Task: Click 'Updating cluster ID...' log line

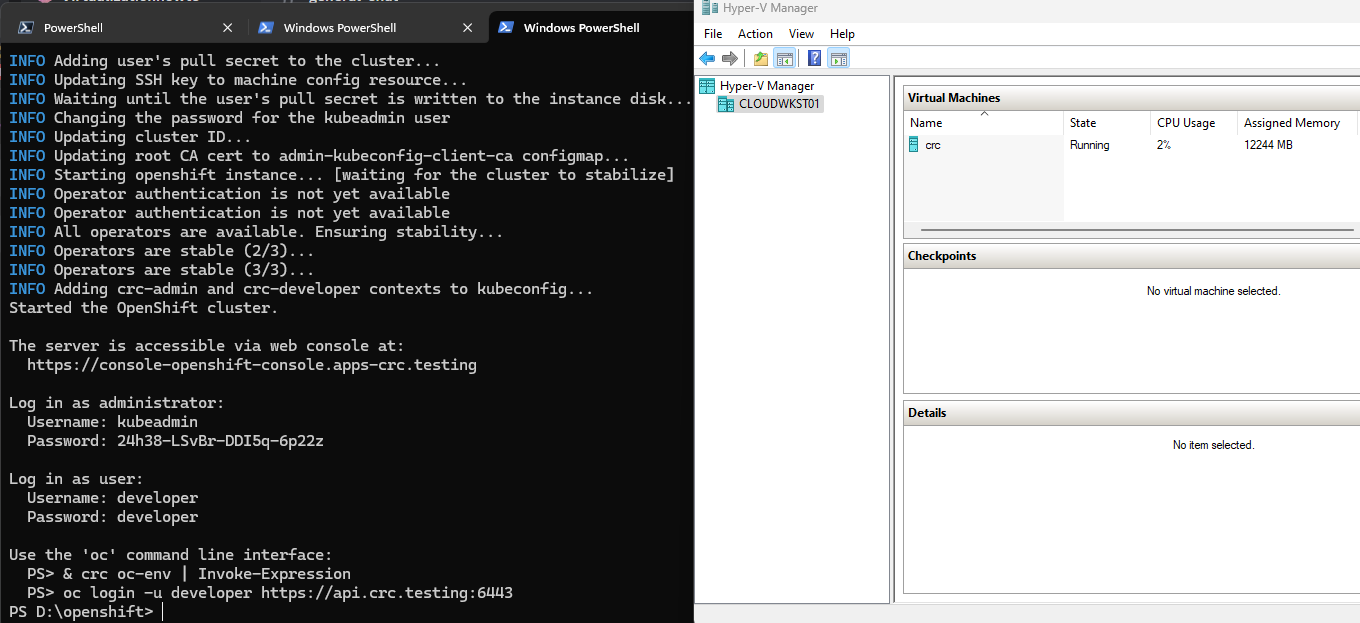Action: pyautogui.click(x=130, y=137)
